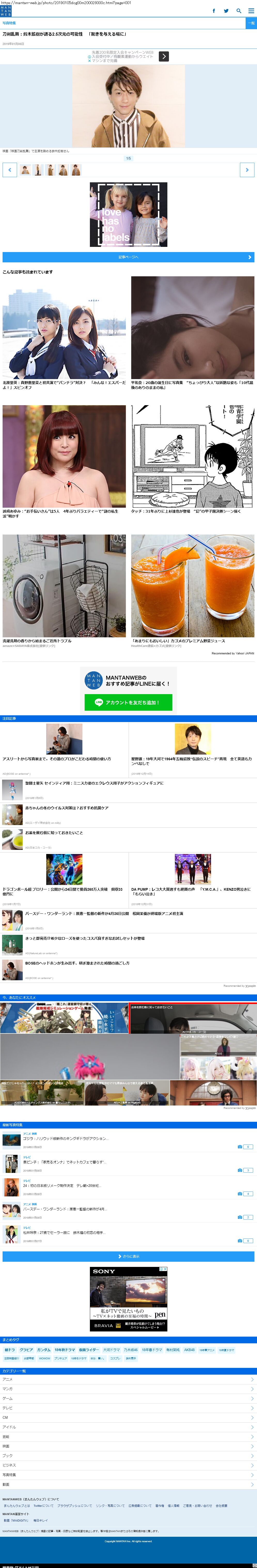The height and width of the screenshot is (1568, 257).
Task: Expand the テレビ category row
Action: pyautogui.click(x=129, y=1408)
